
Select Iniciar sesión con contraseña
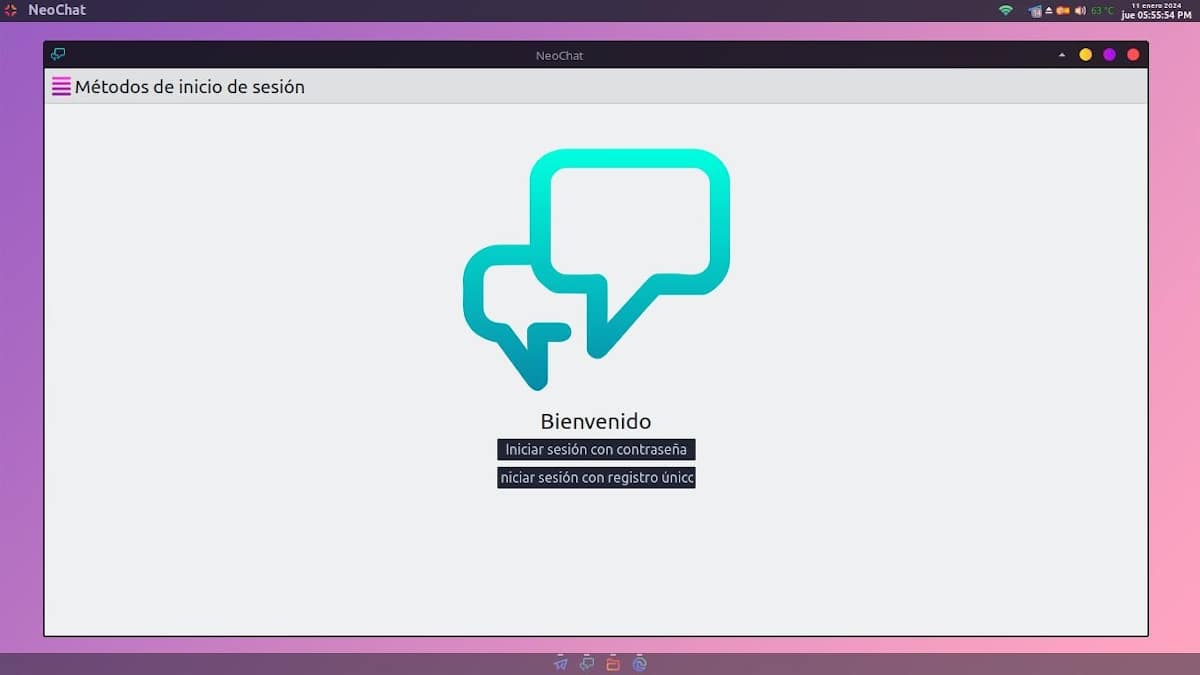pyautogui.click(x=596, y=449)
